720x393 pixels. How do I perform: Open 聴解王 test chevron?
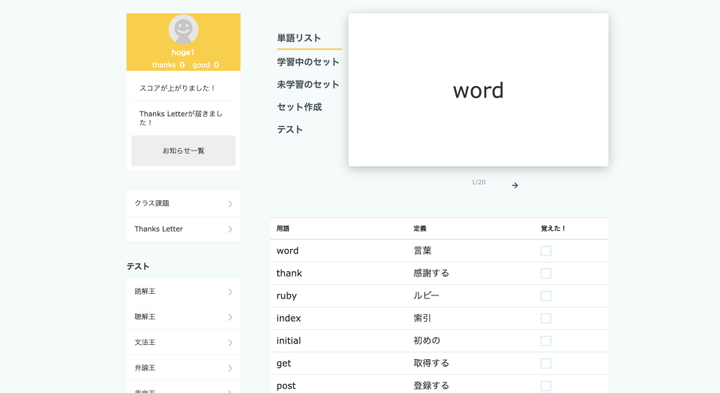coord(230,317)
